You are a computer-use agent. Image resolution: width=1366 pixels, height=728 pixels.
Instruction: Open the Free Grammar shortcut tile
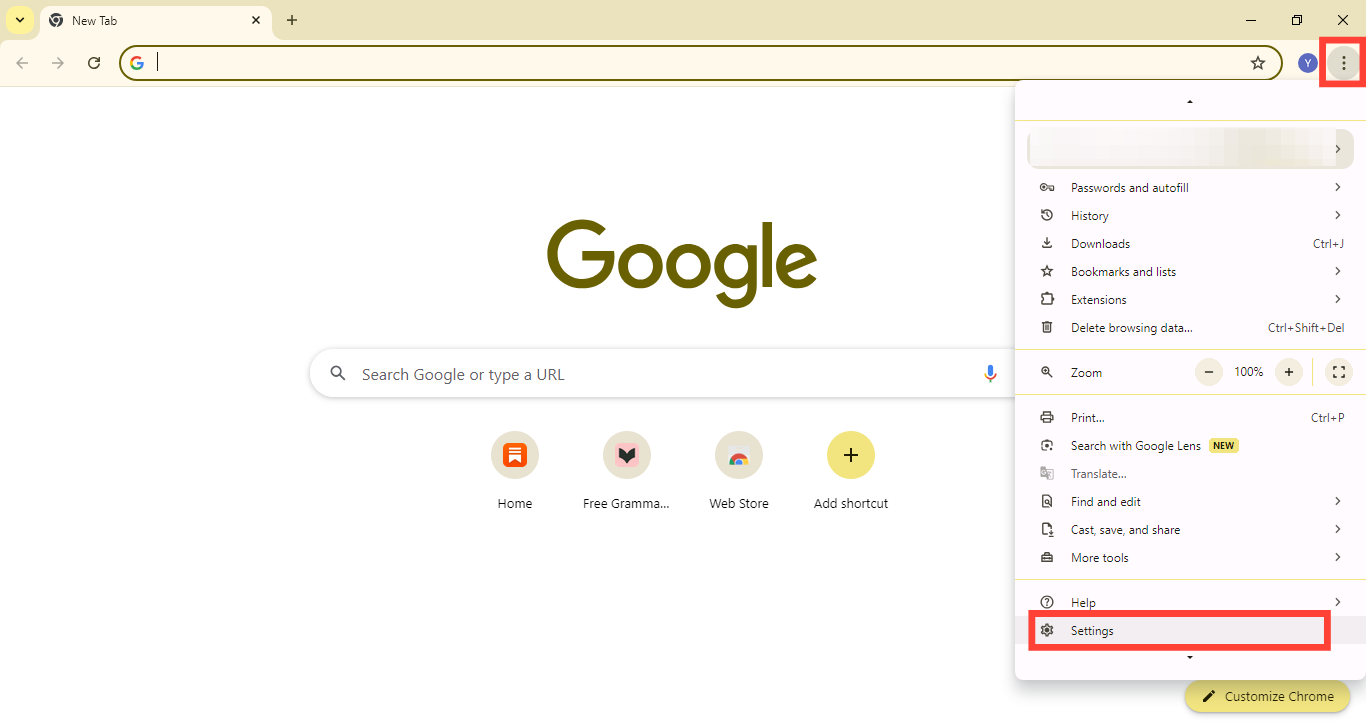[x=627, y=470]
